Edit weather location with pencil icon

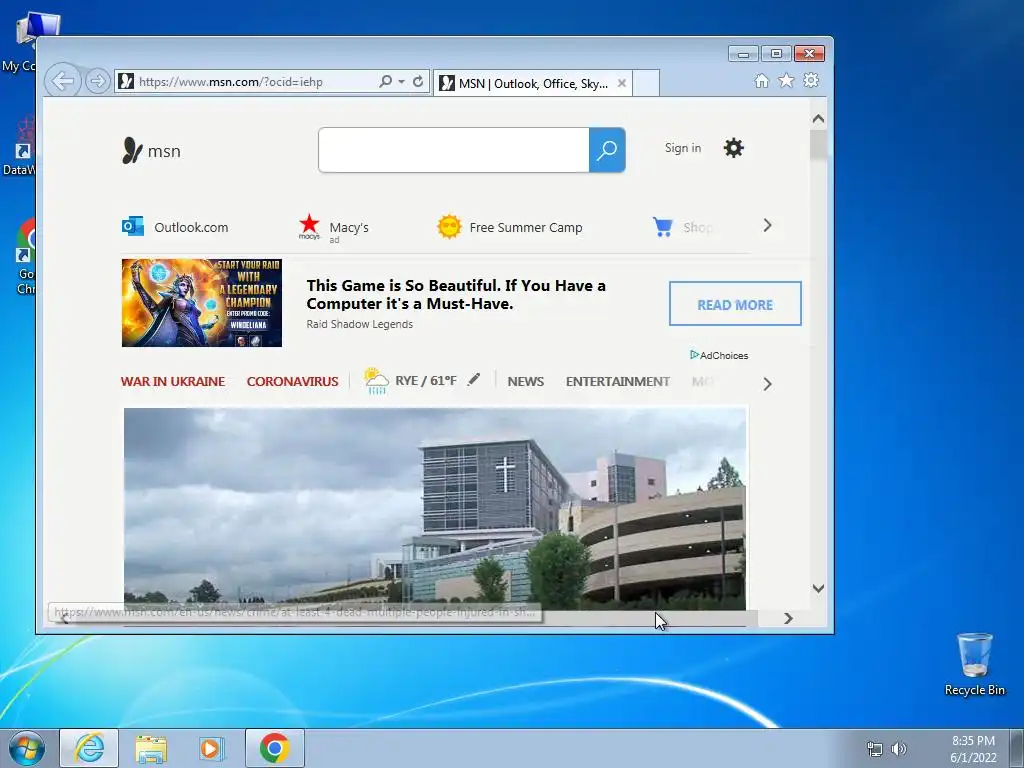pyautogui.click(x=474, y=379)
